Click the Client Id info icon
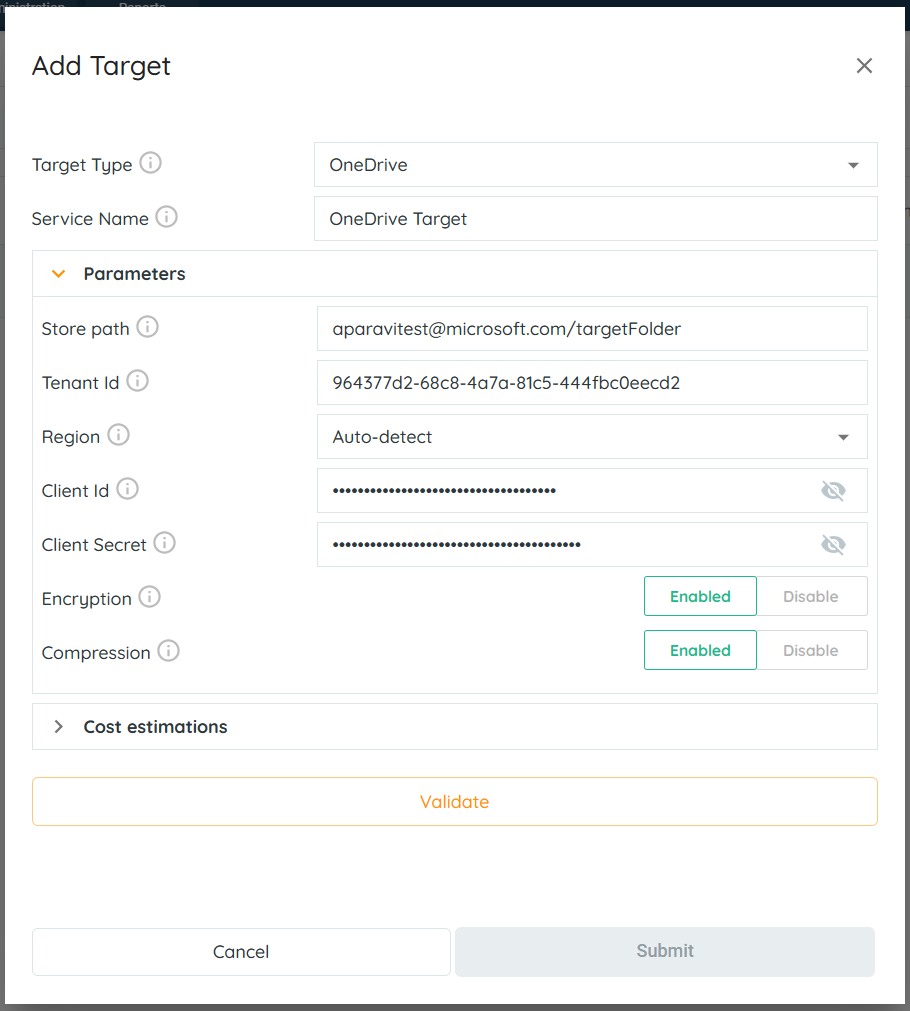This screenshot has height=1011, width=910. click(x=127, y=489)
